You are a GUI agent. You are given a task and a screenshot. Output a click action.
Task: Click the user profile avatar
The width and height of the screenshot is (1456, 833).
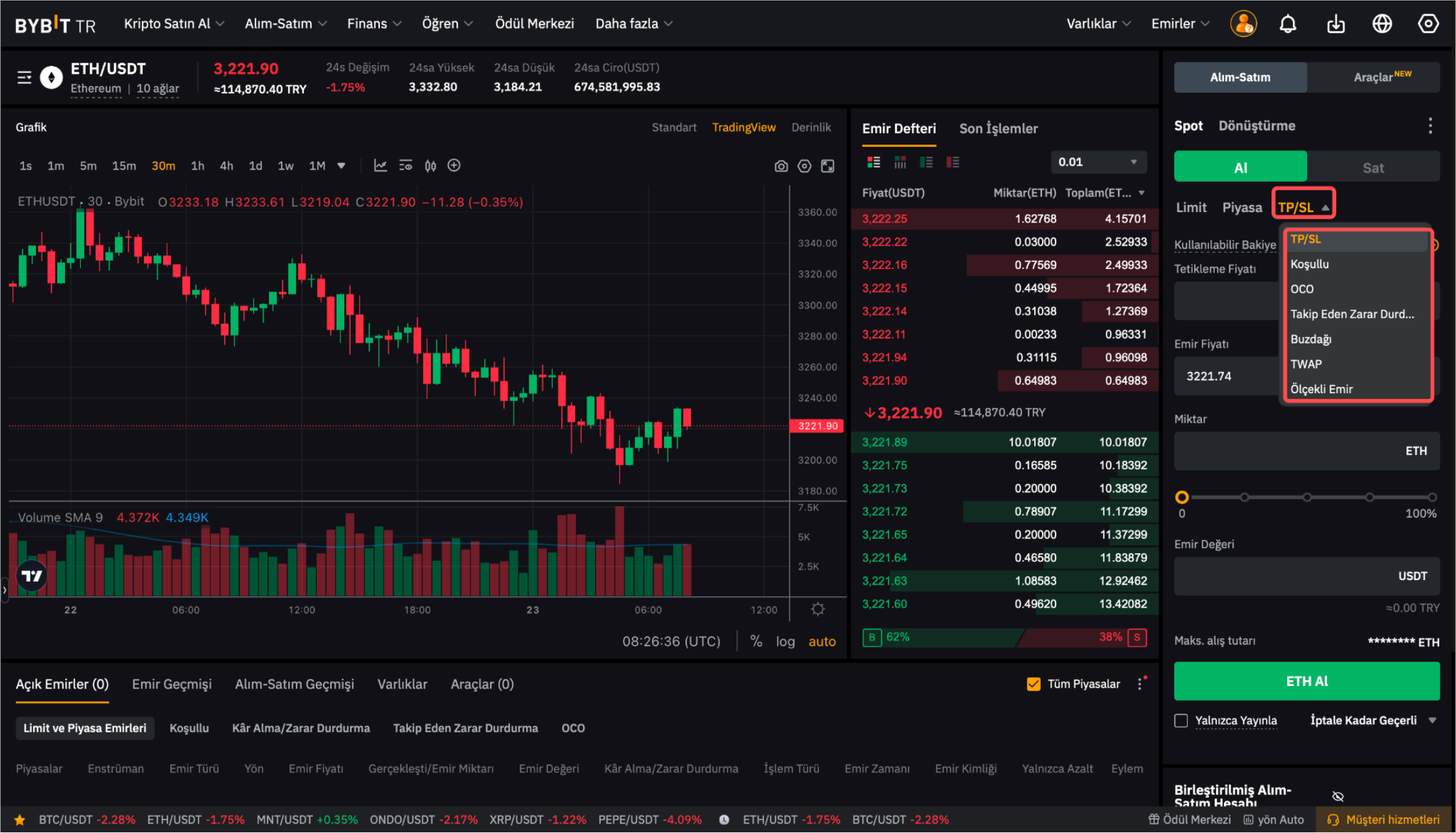pos(1243,24)
